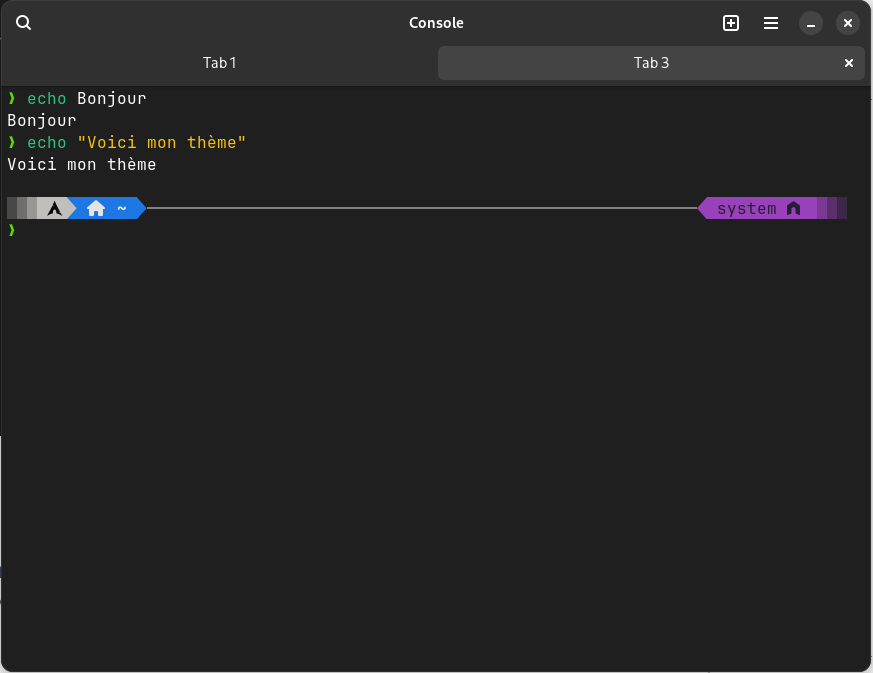Click the quoted "Voici mon thème" string
This screenshot has width=873, height=673.
pyautogui.click(x=161, y=143)
